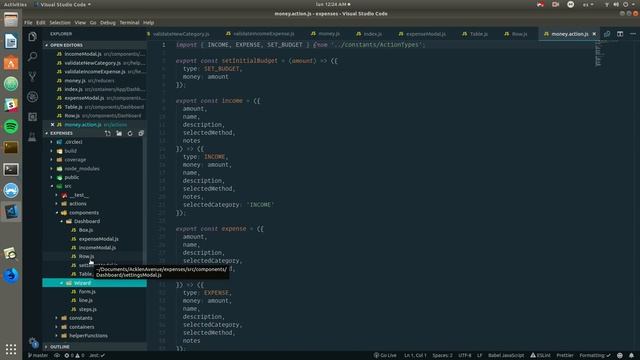Click Activities in the top bar
The image size is (640, 360).
15,4
